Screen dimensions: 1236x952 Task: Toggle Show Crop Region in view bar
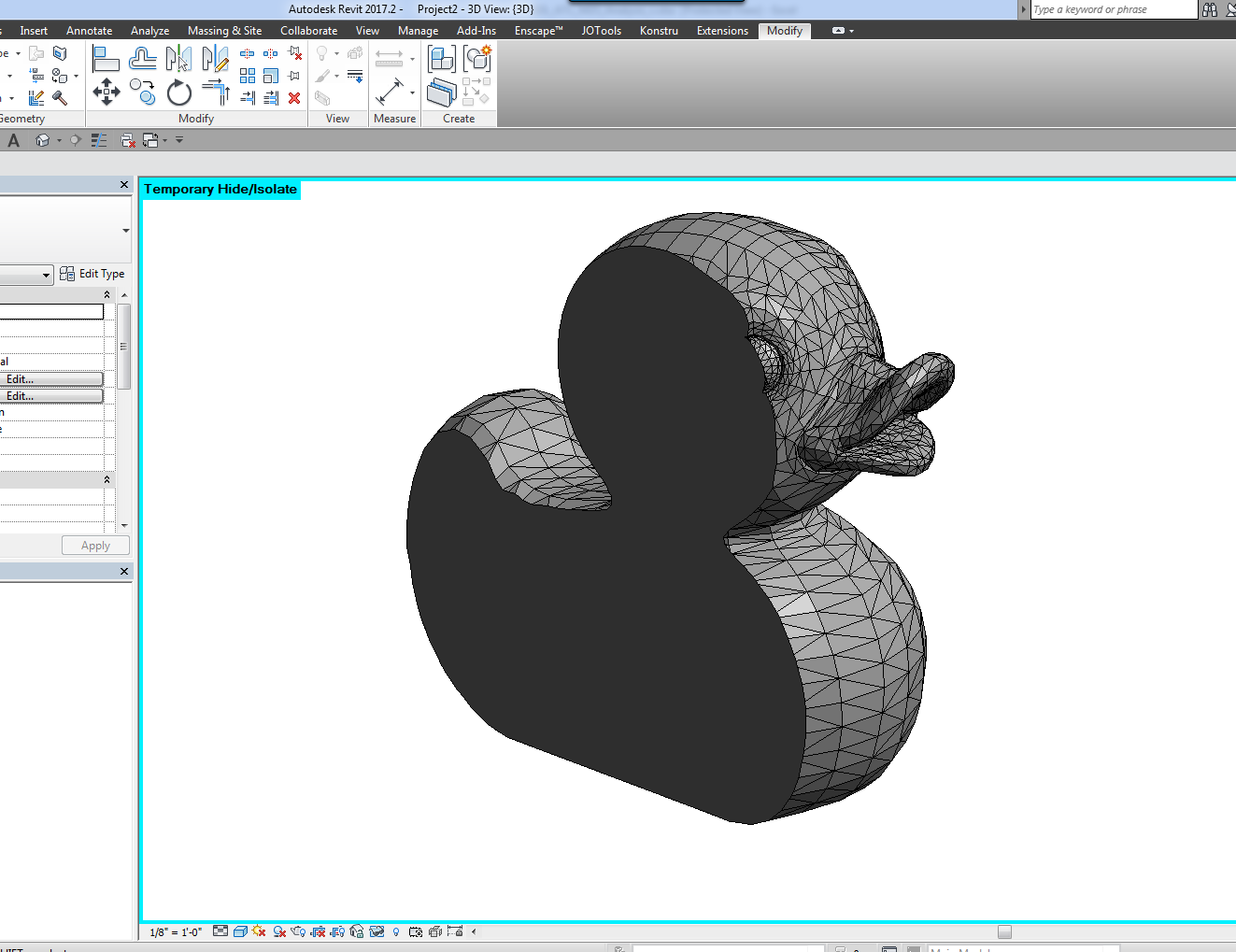click(x=337, y=931)
